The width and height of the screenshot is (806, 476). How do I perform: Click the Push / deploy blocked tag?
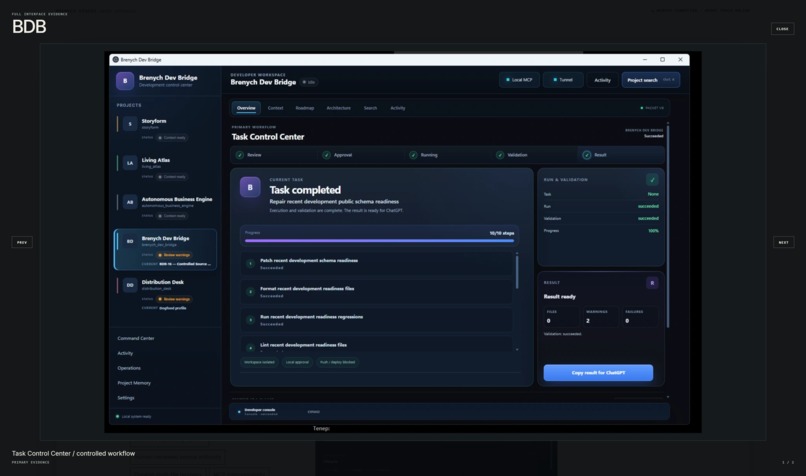[337, 362]
